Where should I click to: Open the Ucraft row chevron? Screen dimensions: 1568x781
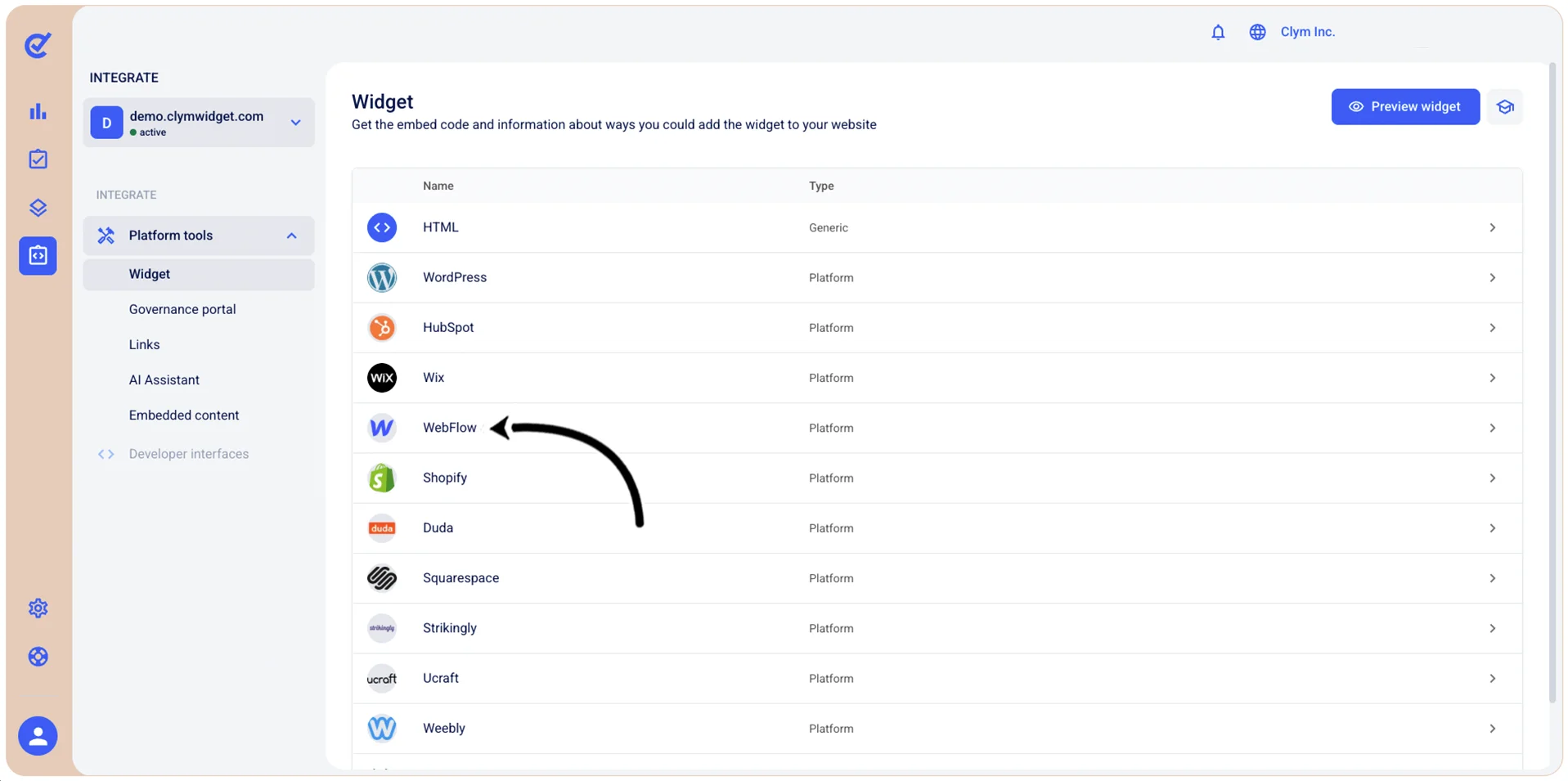(1493, 679)
